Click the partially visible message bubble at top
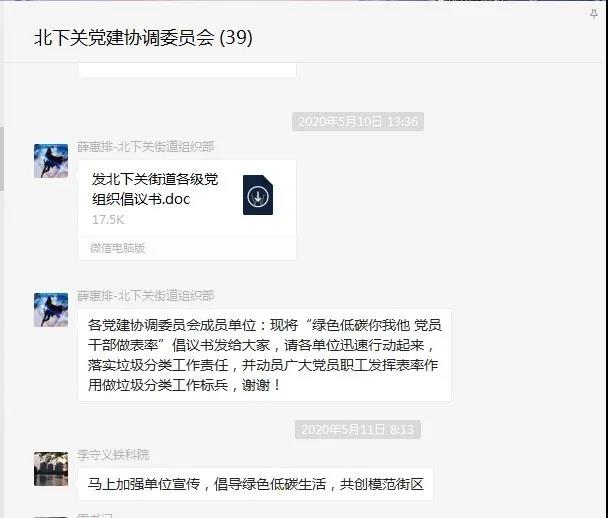 (187, 70)
